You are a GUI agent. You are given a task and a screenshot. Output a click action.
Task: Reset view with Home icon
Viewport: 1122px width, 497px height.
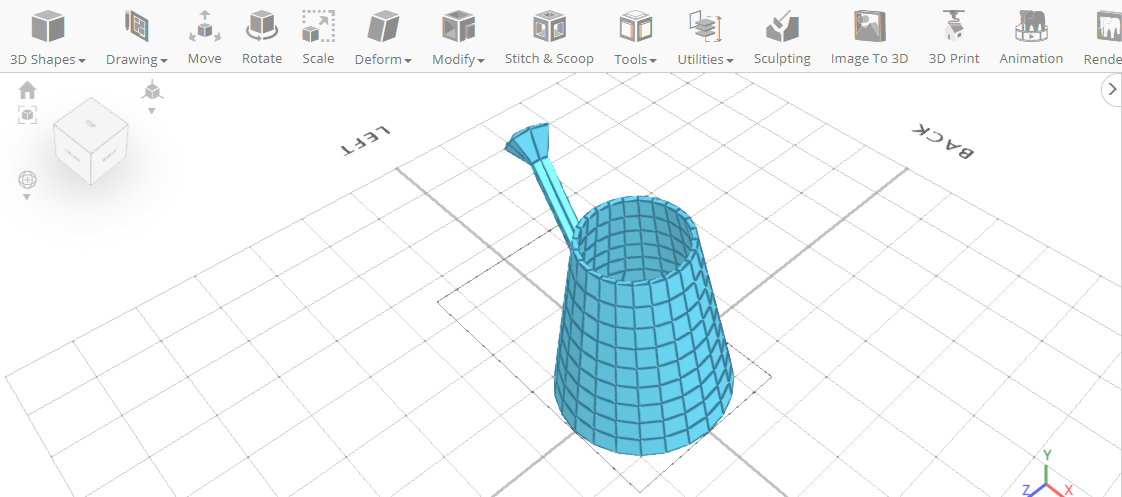click(x=27, y=90)
